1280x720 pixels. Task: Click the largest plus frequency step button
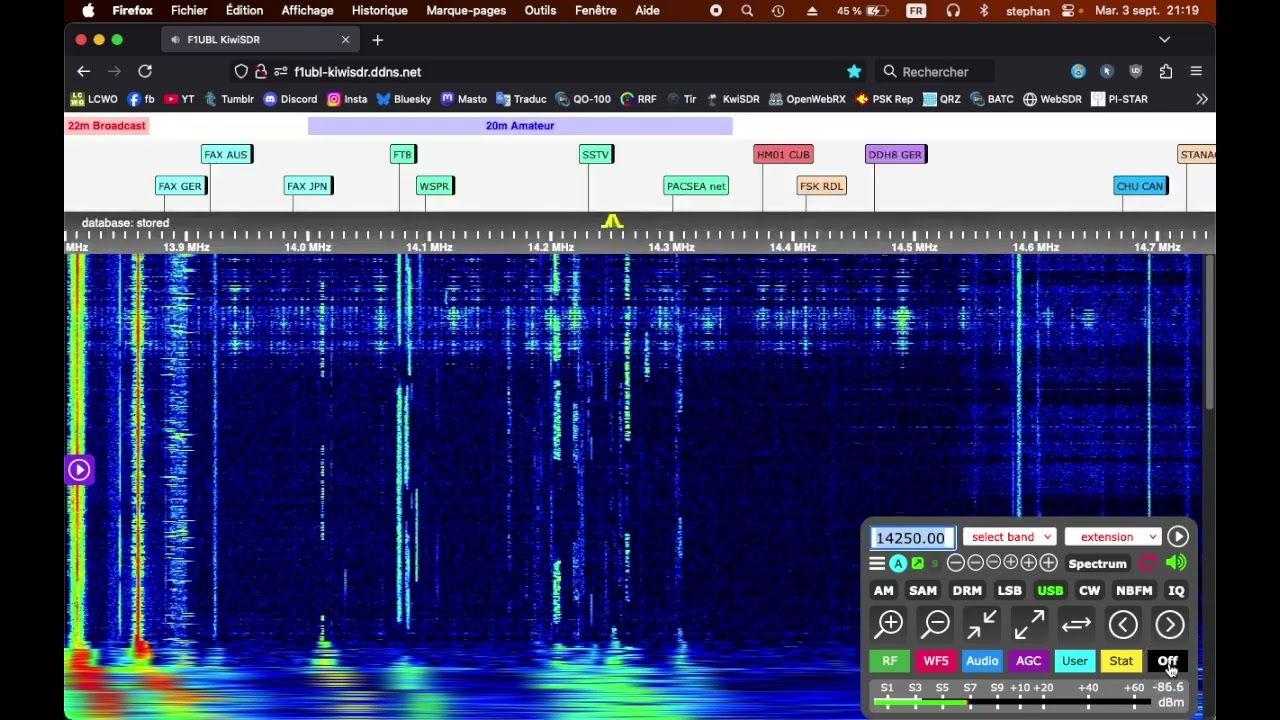click(x=1048, y=564)
